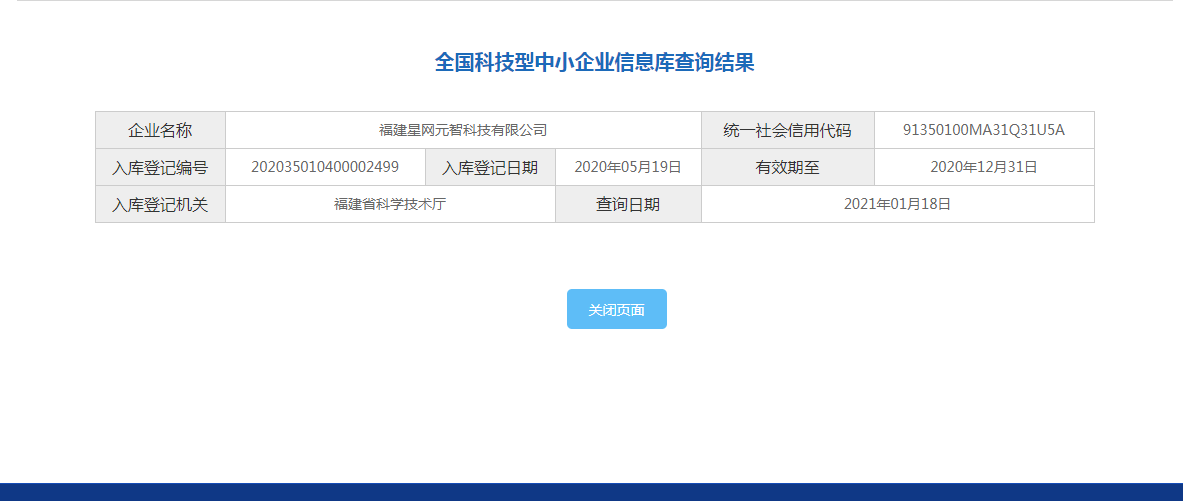
Task: Click the dark blue footer bar
Action: 591,492
